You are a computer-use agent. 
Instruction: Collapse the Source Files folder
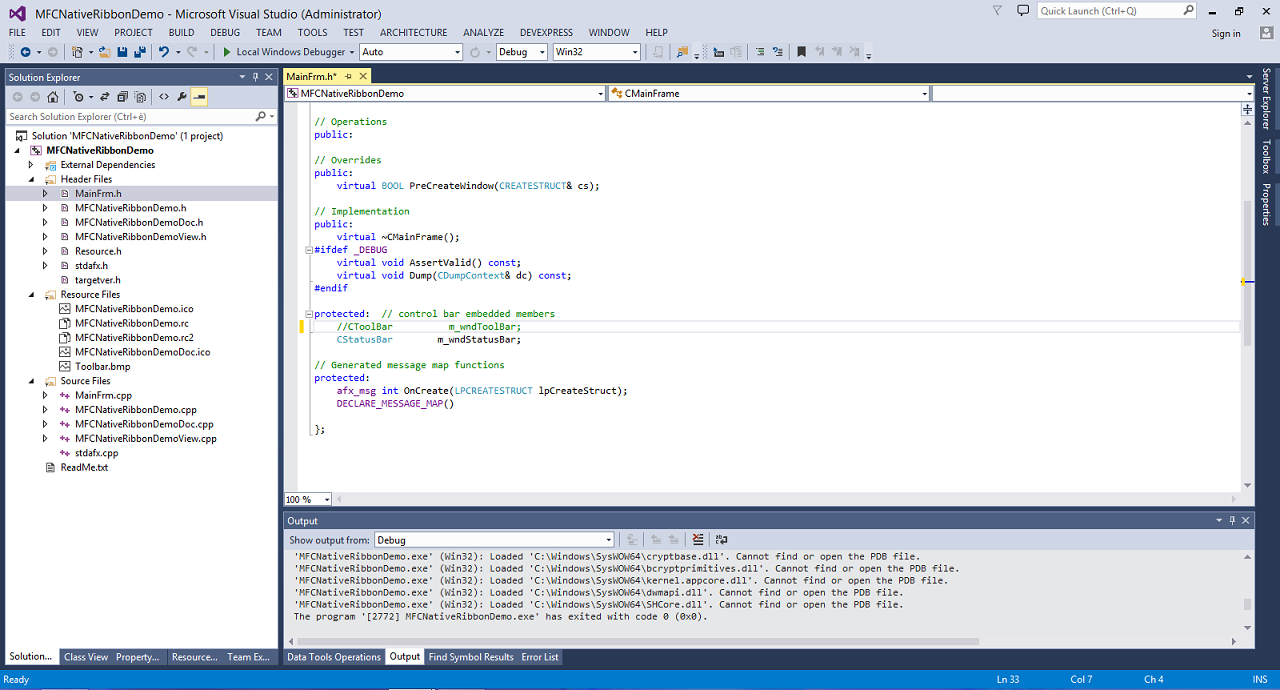(x=31, y=381)
